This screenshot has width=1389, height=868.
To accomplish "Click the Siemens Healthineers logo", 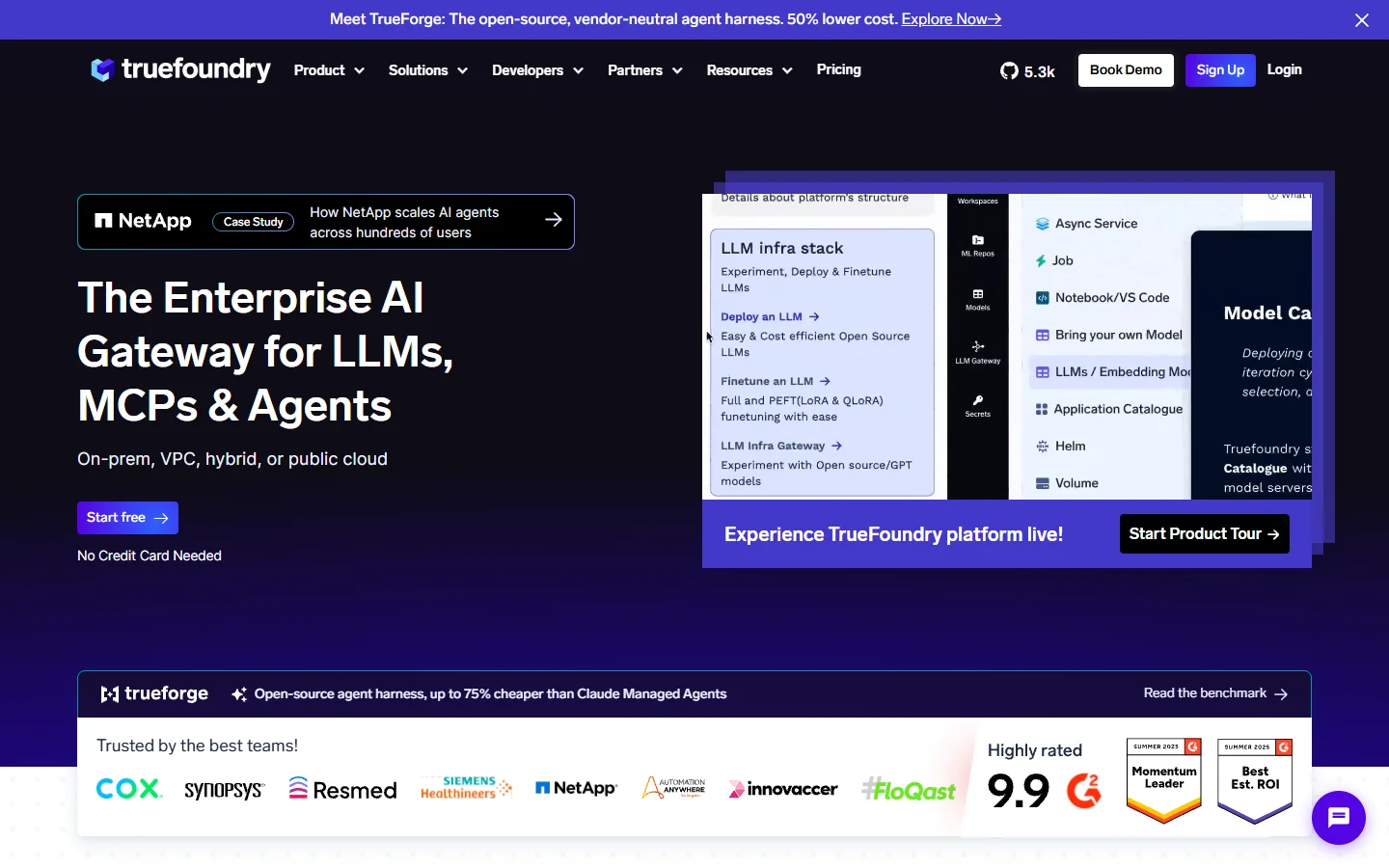I will coord(466,788).
